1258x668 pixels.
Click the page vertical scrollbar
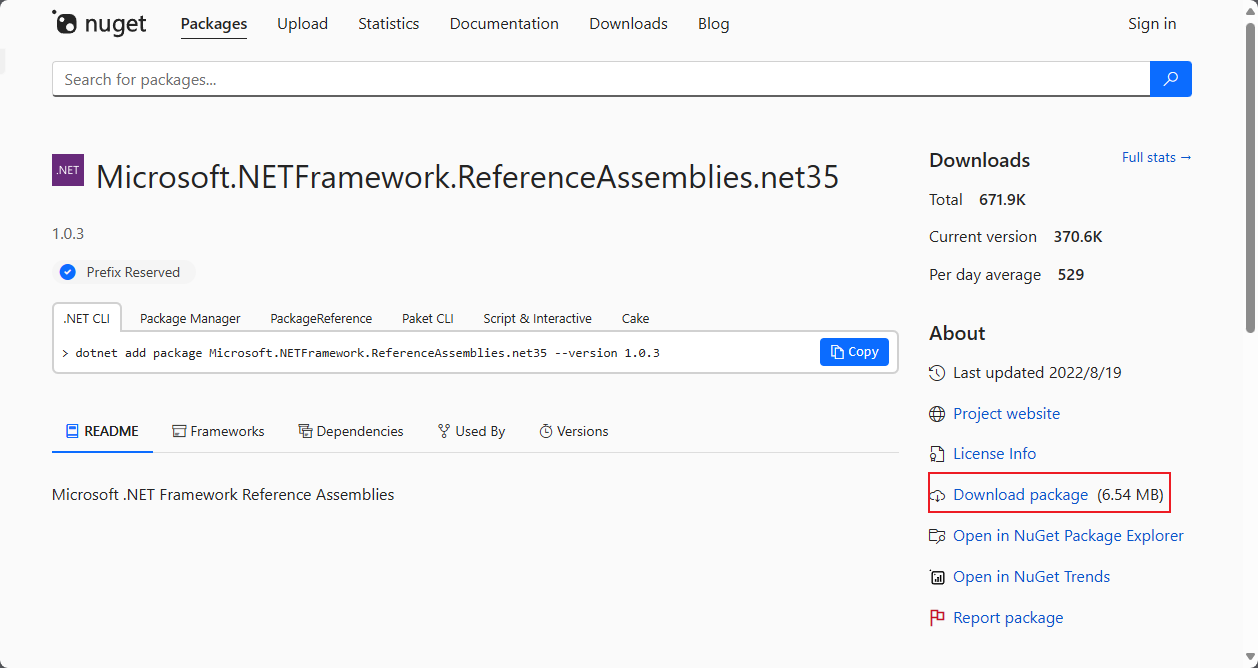point(1250,180)
